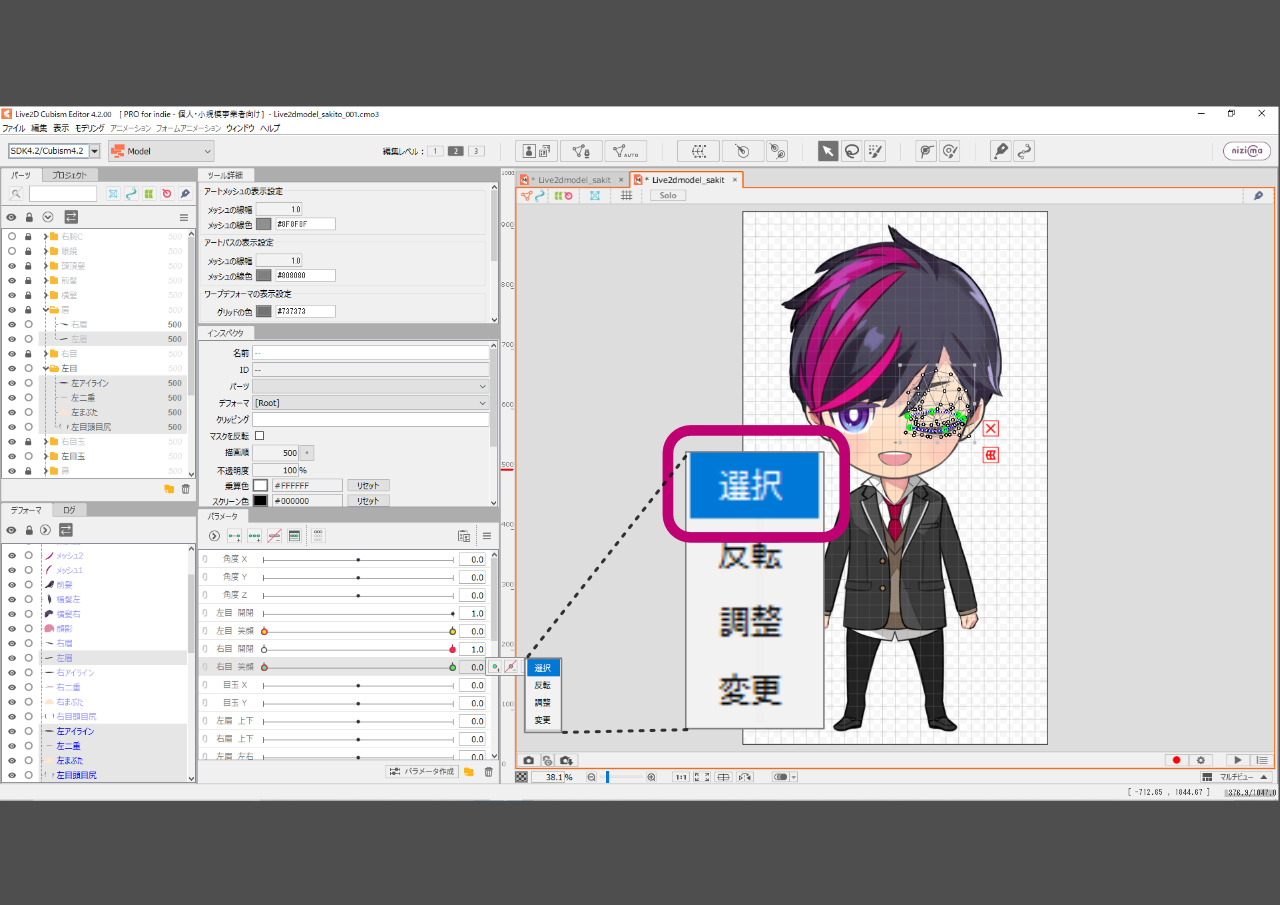Viewport: 1280px width, 905px height.
Task: Open the デフォーマ [Root] dropdown
Action: tap(371, 403)
